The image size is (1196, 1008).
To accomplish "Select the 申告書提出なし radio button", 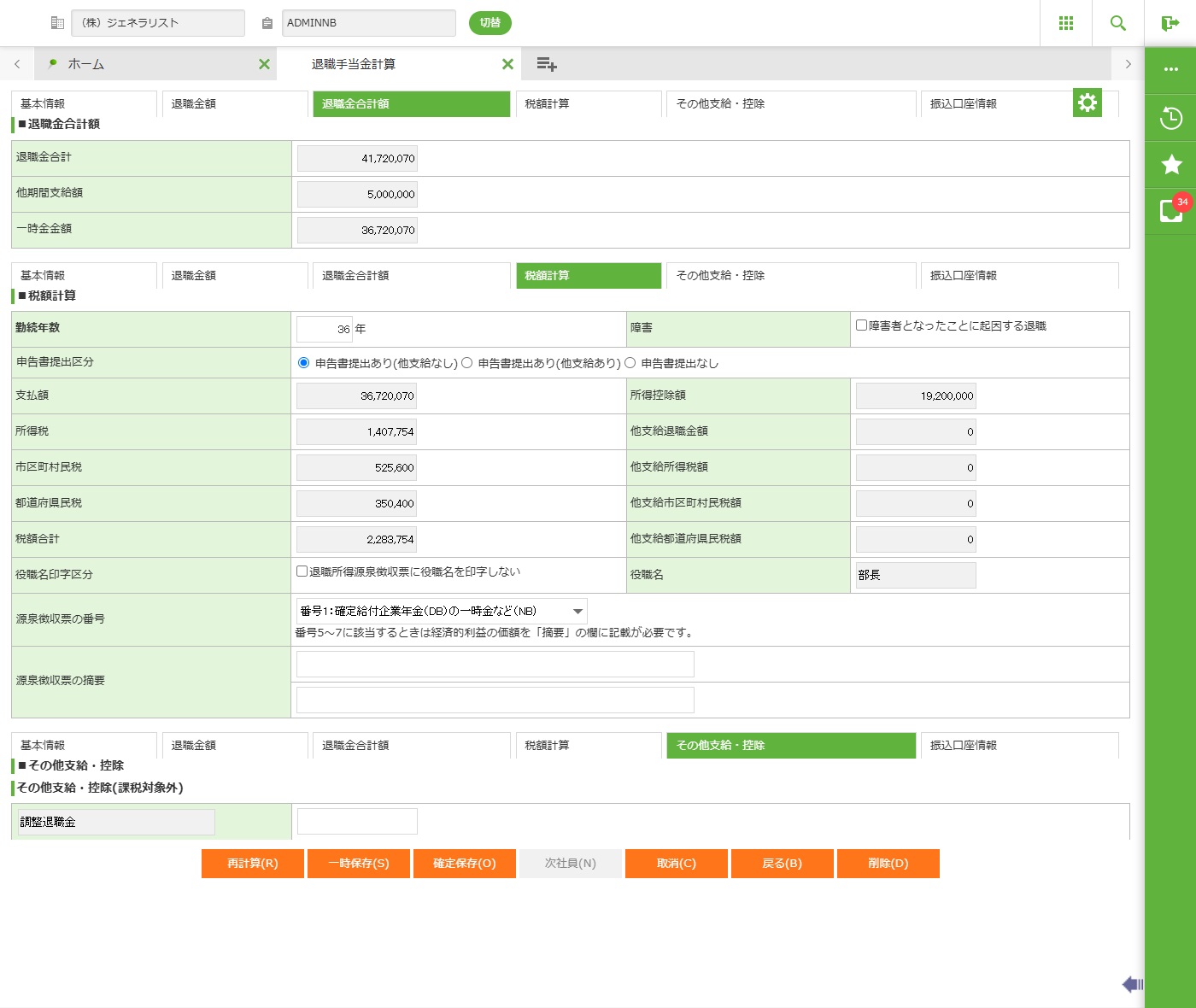I will click(x=630, y=363).
